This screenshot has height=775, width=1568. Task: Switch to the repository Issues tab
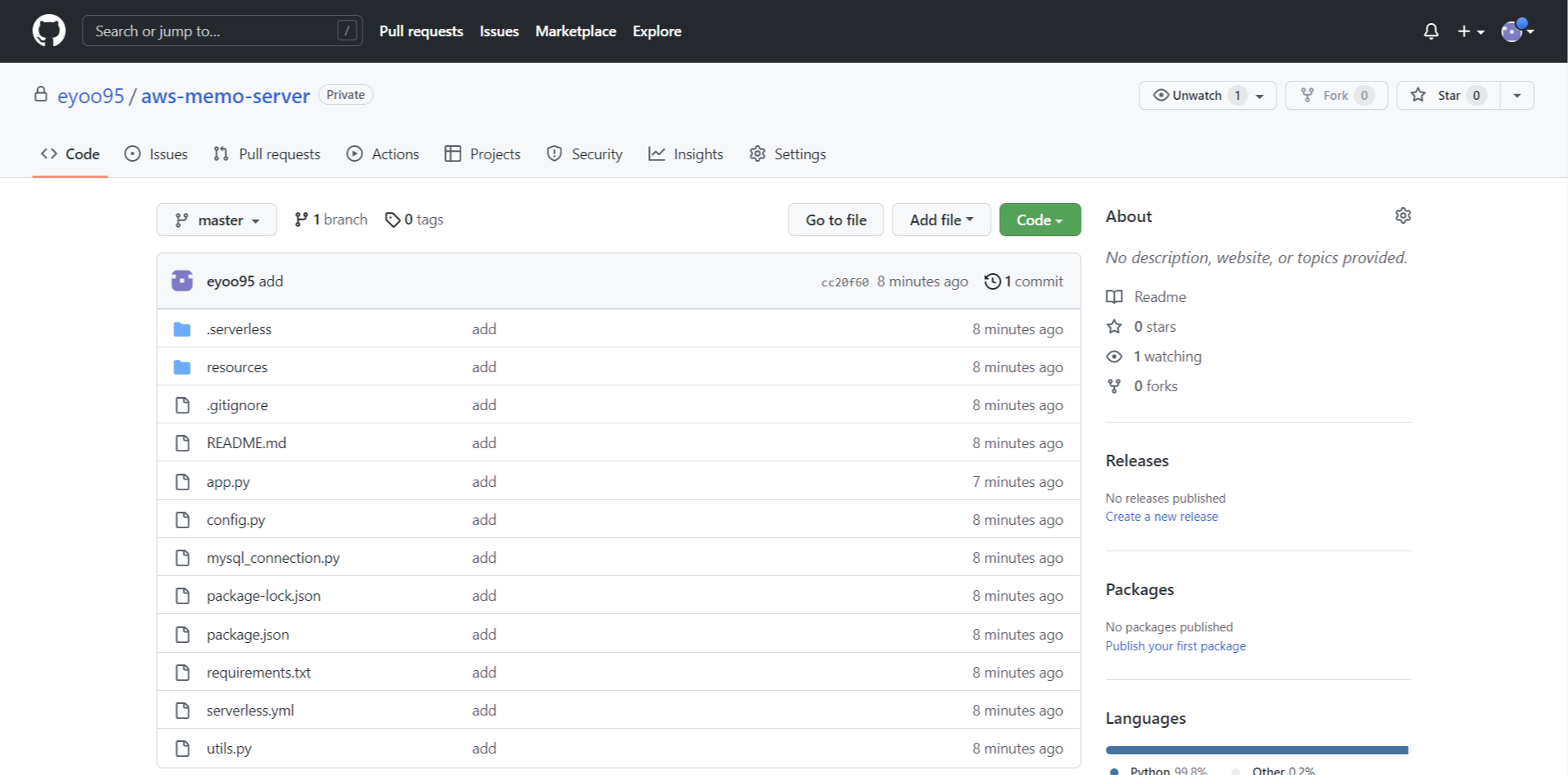156,154
